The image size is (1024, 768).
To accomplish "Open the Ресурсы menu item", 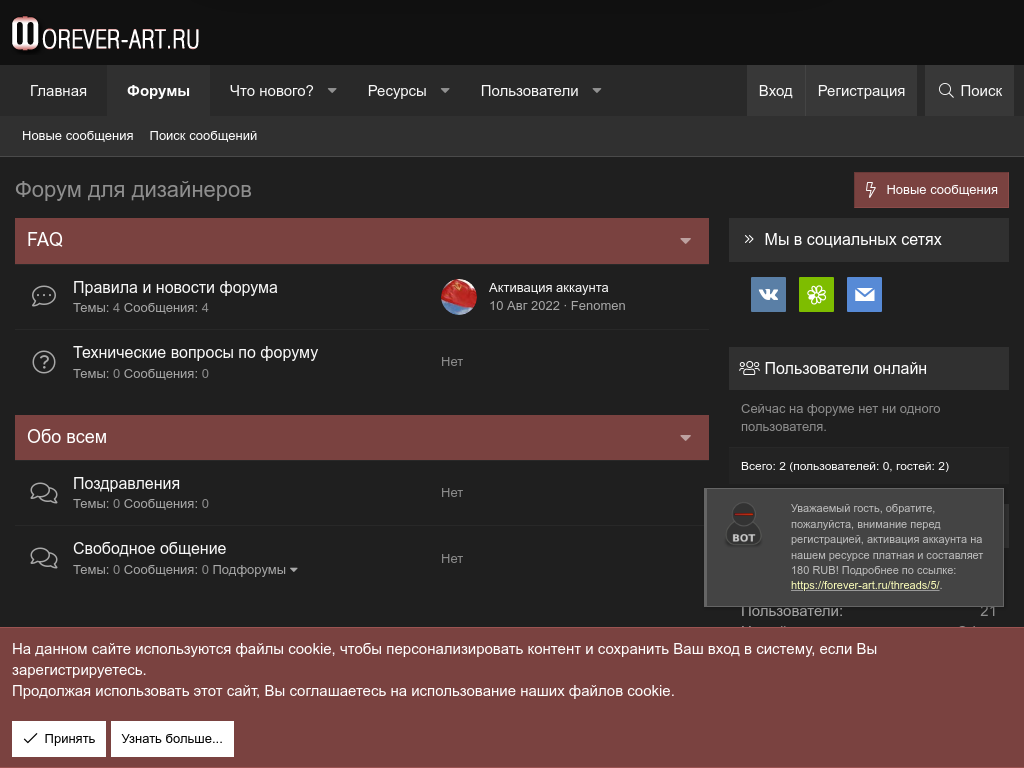I will pos(396,91).
